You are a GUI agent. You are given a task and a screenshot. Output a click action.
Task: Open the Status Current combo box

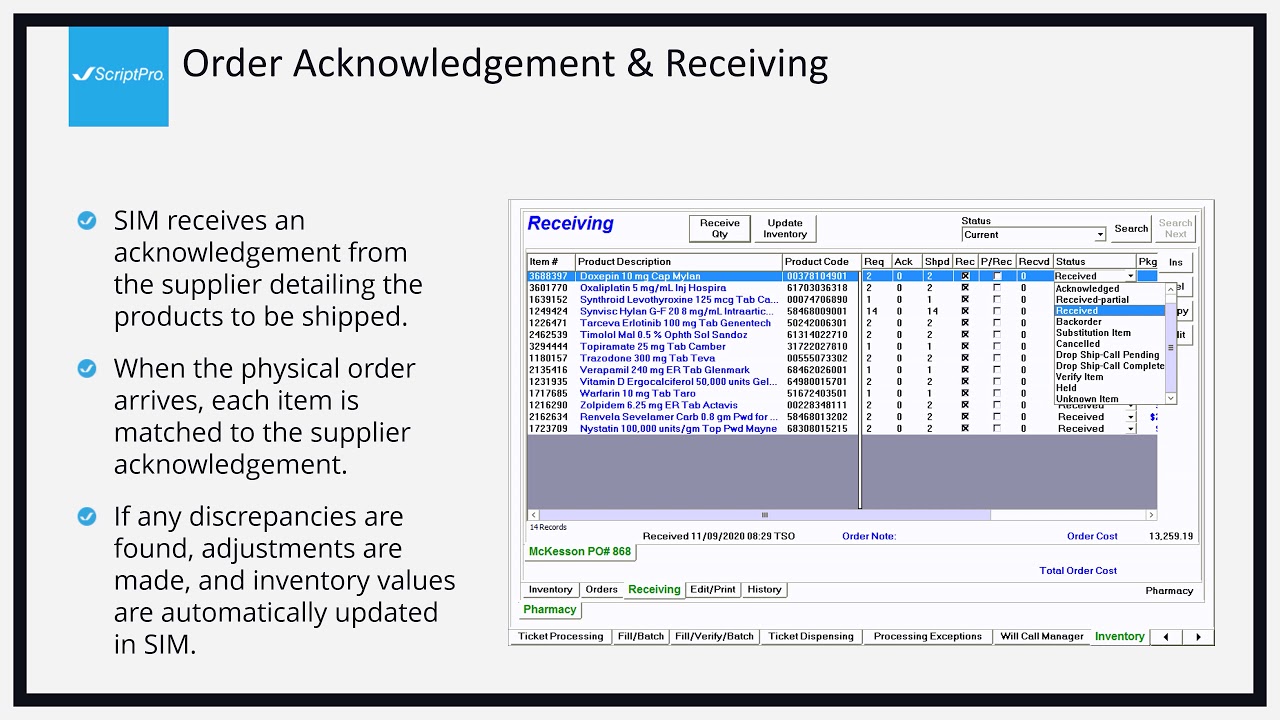(1034, 235)
